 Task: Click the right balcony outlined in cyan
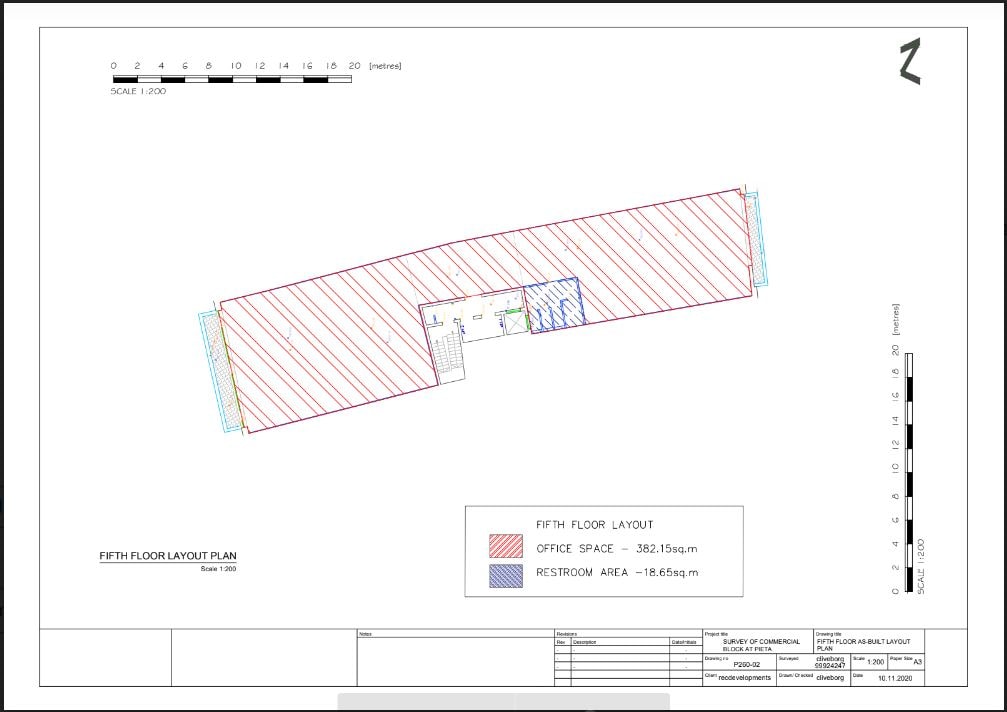pyautogui.click(x=756, y=239)
